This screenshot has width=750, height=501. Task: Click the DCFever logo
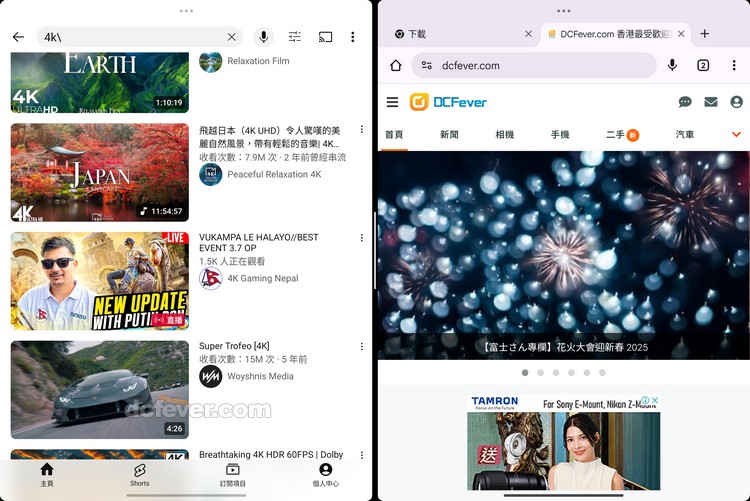point(448,102)
